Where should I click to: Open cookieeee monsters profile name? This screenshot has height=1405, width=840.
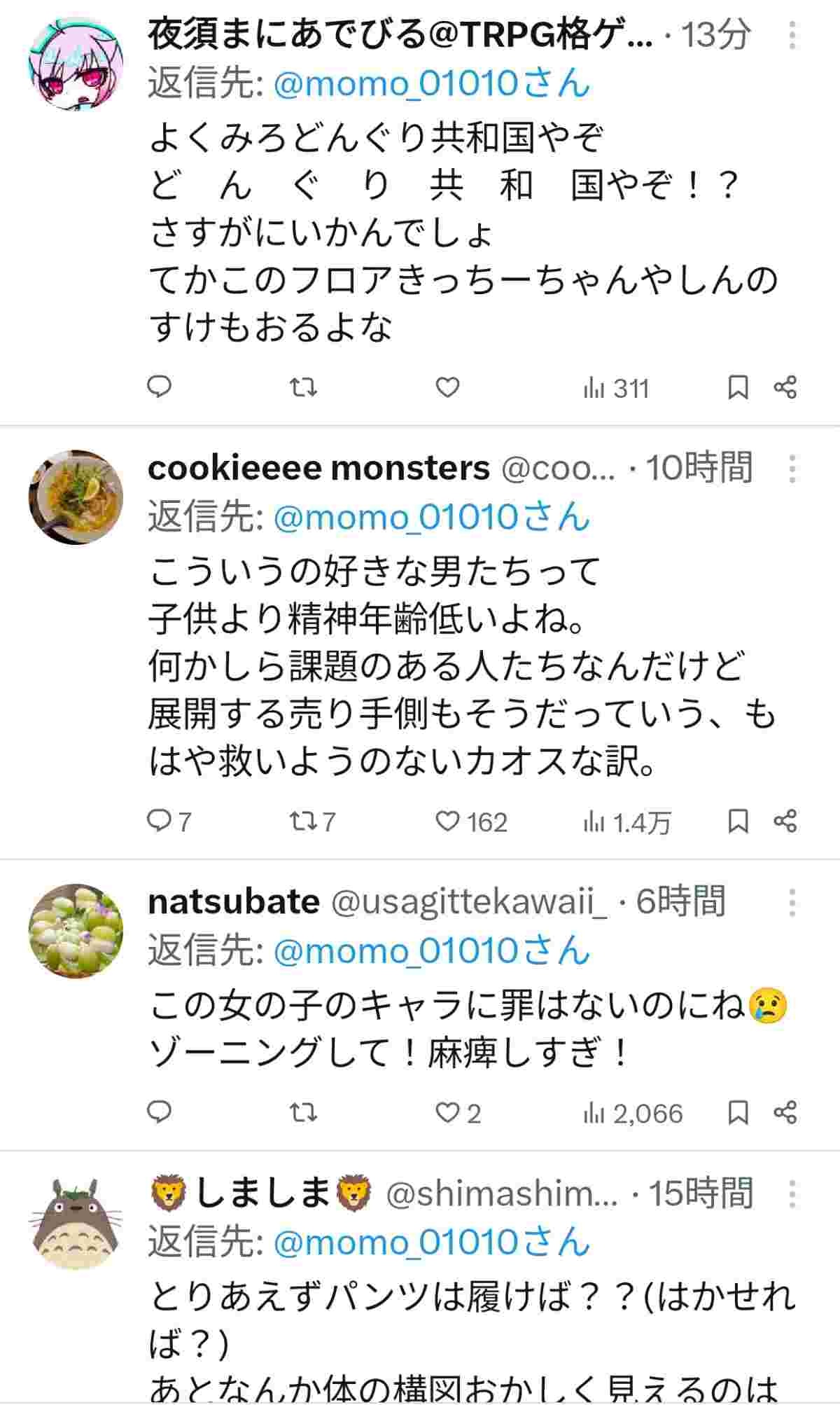pyautogui.click(x=318, y=469)
